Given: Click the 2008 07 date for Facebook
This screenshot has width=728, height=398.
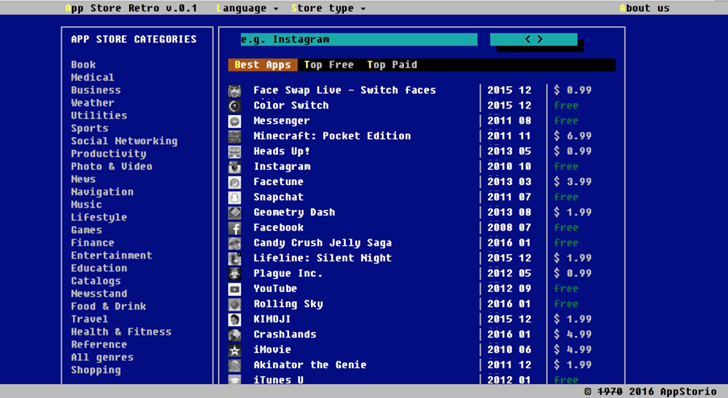Looking at the screenshot, I should point(509,228).
